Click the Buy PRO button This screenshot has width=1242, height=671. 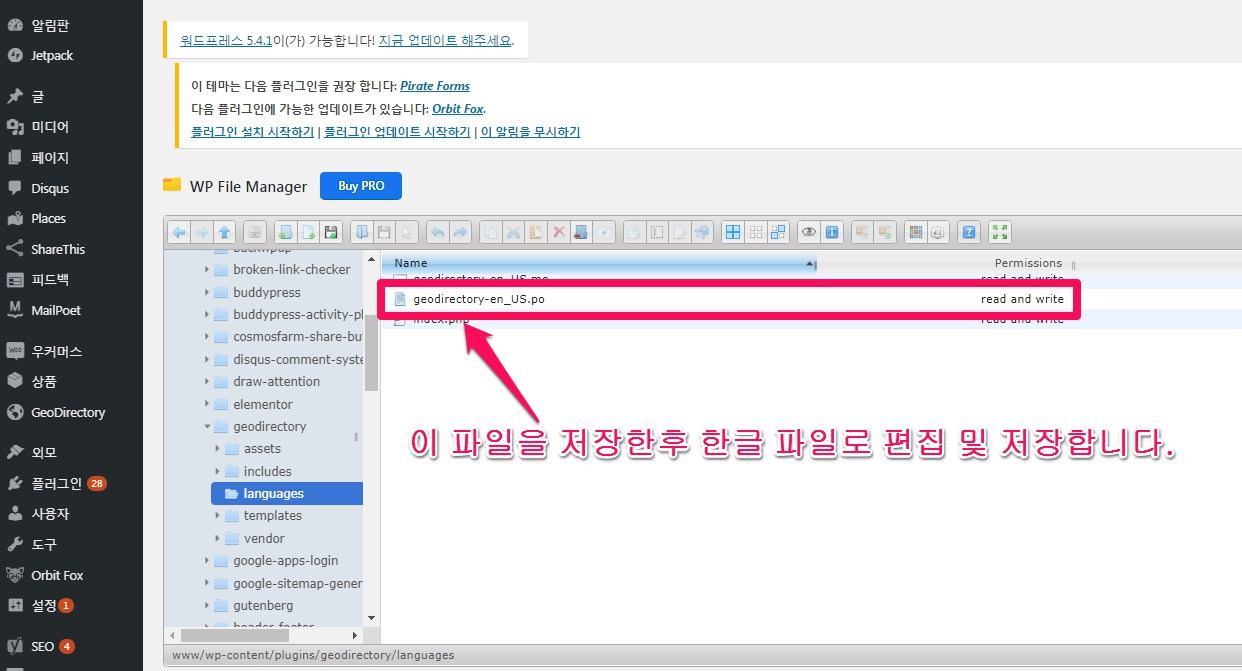361,185
